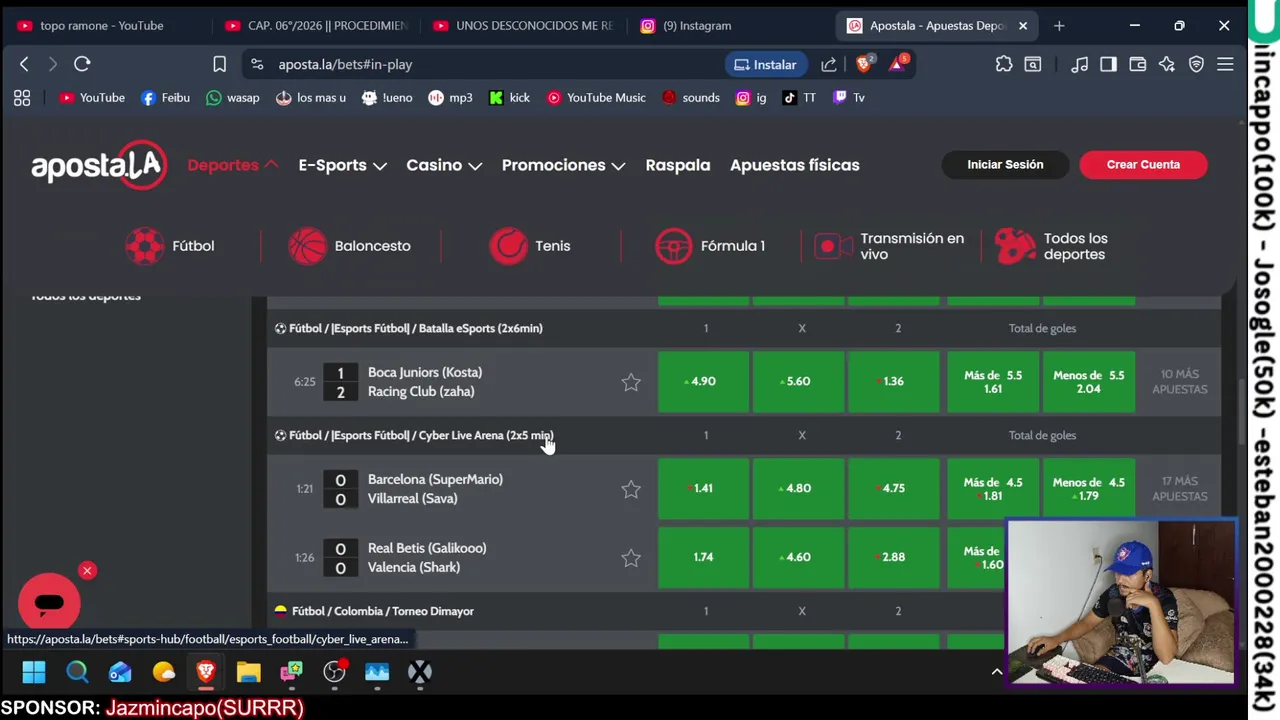Go back in browser history
This screenshot has width=1280, height=720.
click(24, 64)
